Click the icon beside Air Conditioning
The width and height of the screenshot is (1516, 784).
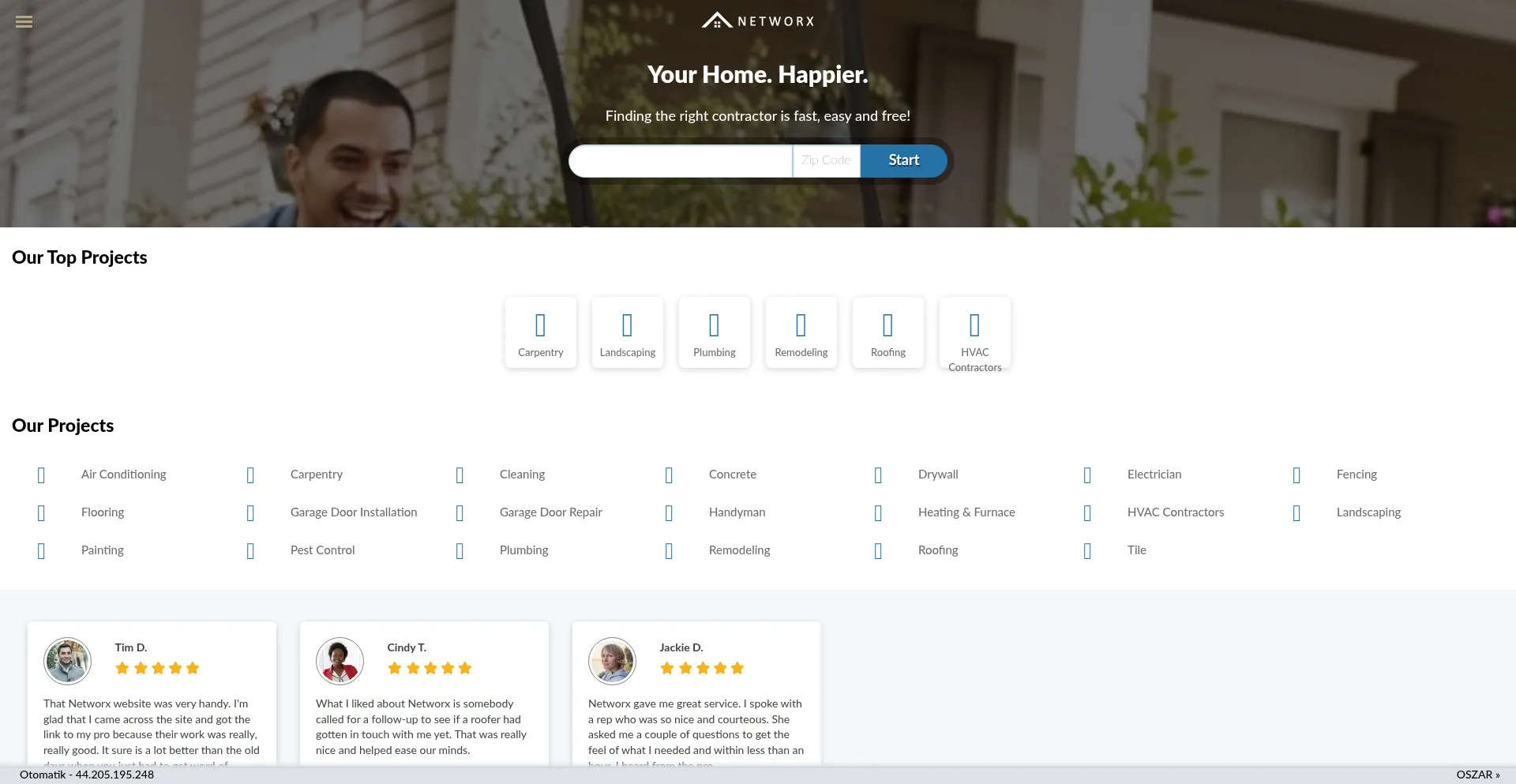(x=41, y=475)
